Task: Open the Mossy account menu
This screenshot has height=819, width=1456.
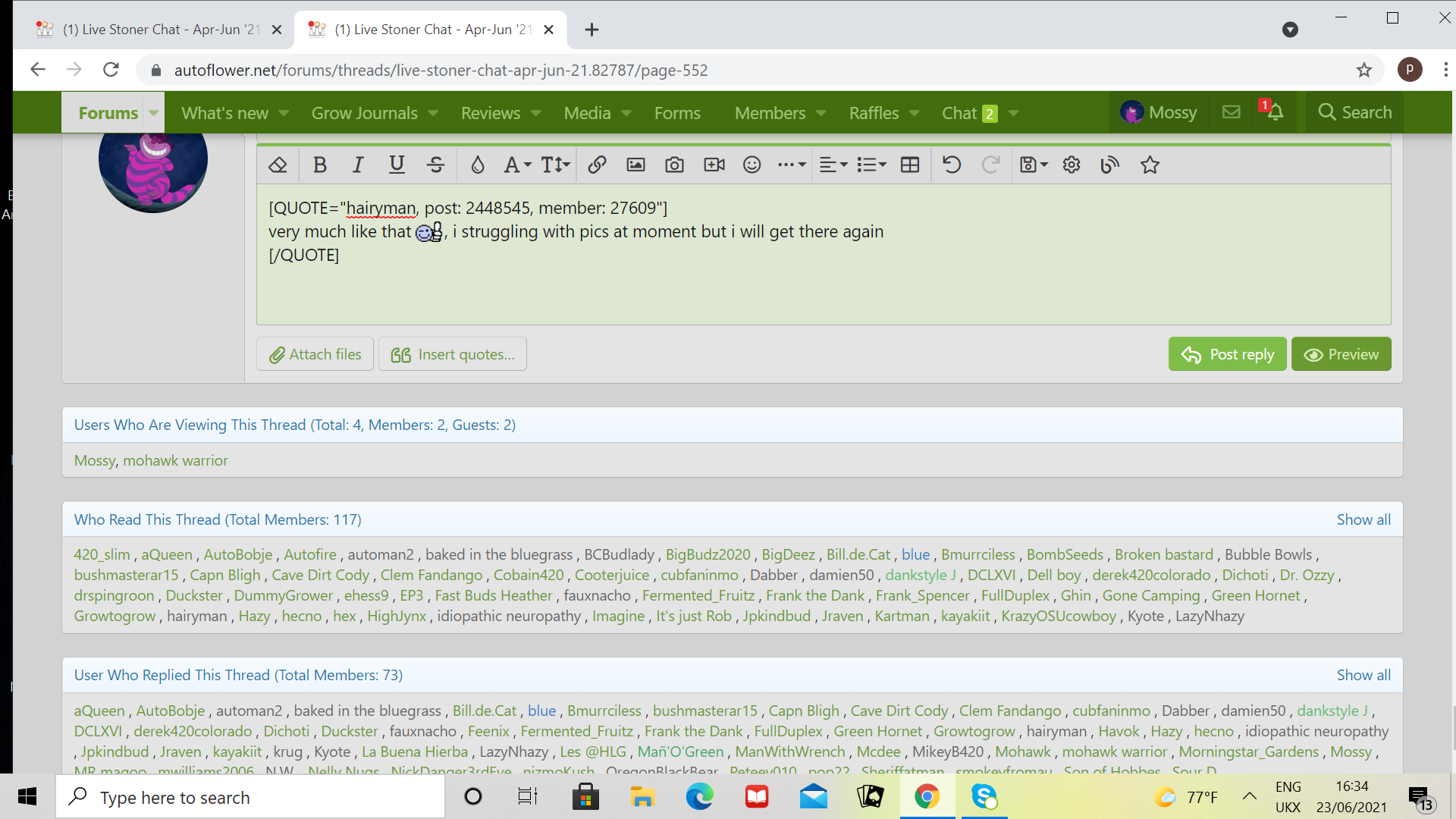Action: coord(1158,112)
